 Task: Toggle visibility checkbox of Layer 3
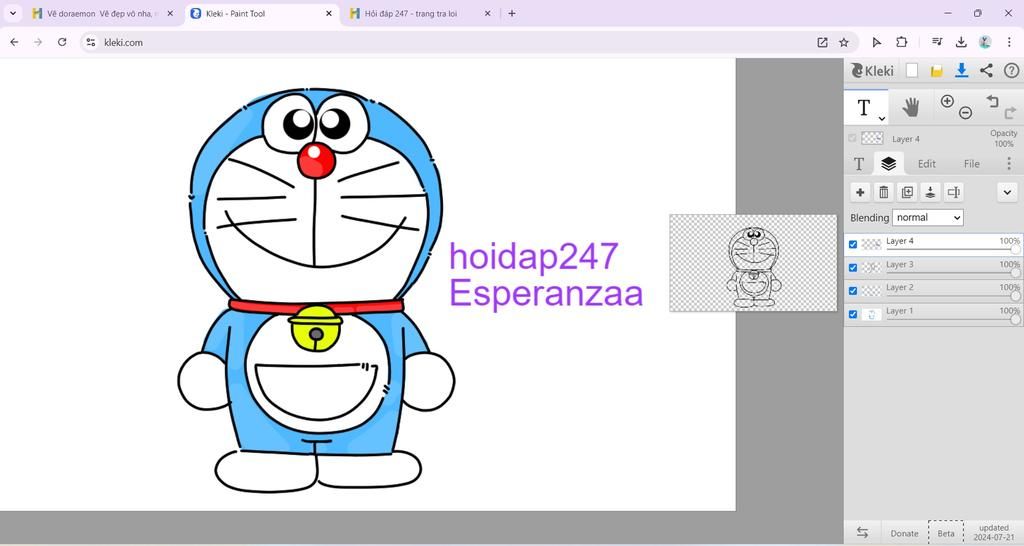853,268
